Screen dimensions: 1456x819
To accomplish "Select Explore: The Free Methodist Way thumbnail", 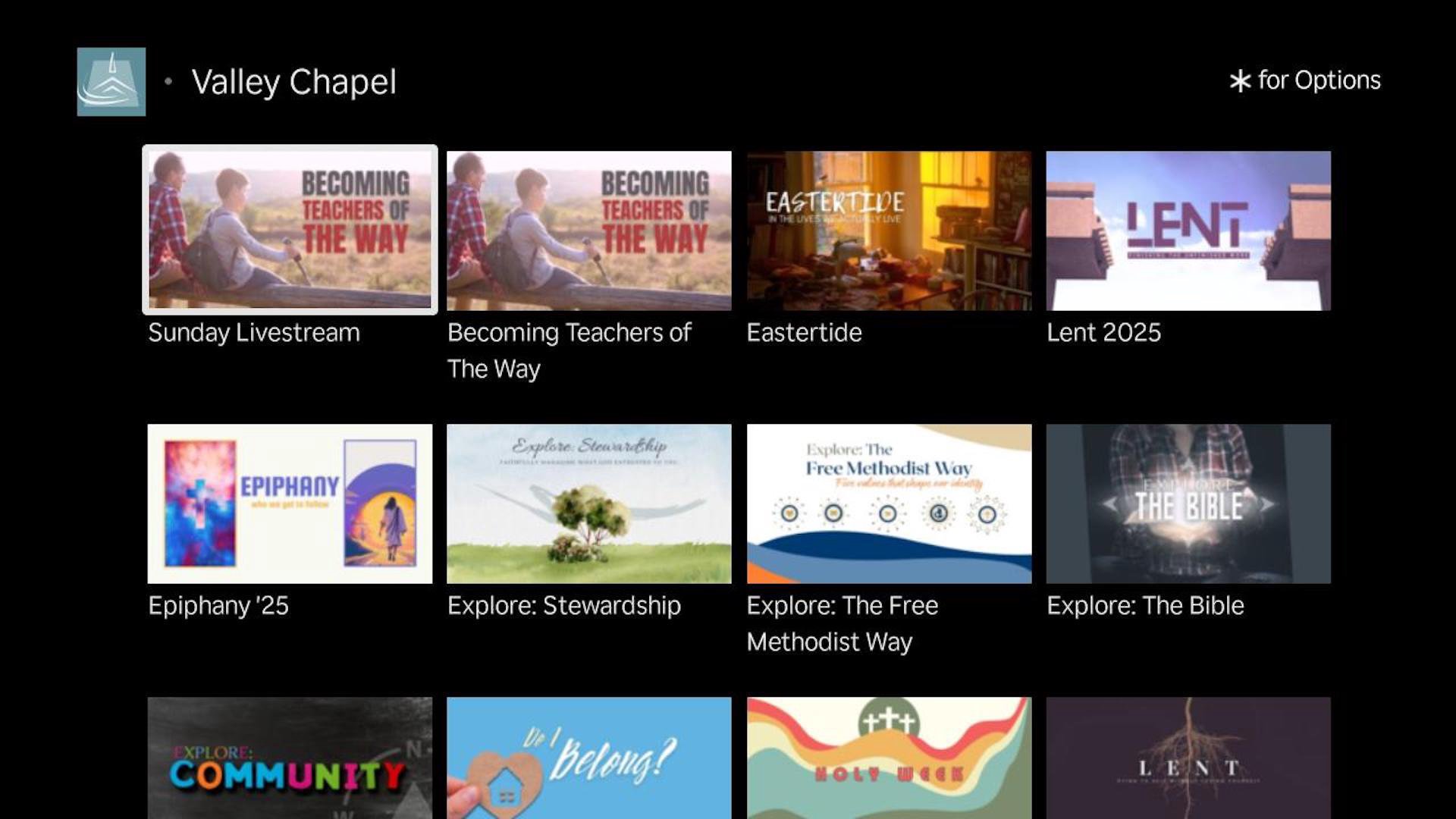I will coord(889,504).
